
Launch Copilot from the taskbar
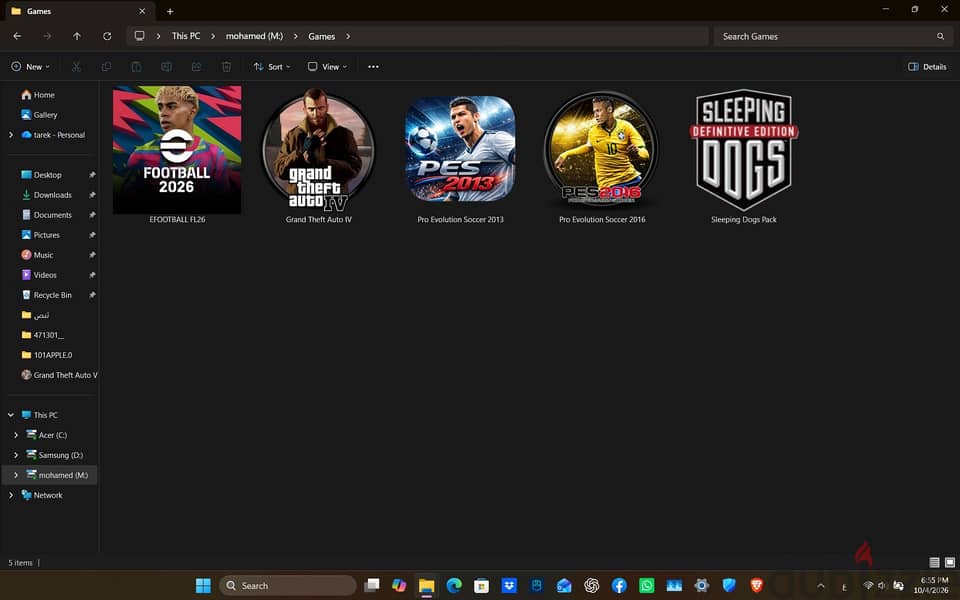(x=399, y=586)
